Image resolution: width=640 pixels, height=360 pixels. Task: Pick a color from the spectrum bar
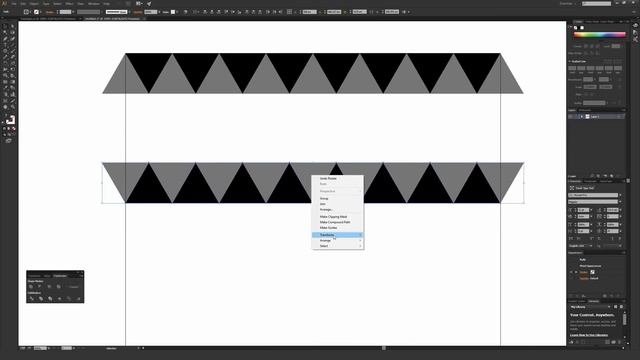tap(599, 35)
